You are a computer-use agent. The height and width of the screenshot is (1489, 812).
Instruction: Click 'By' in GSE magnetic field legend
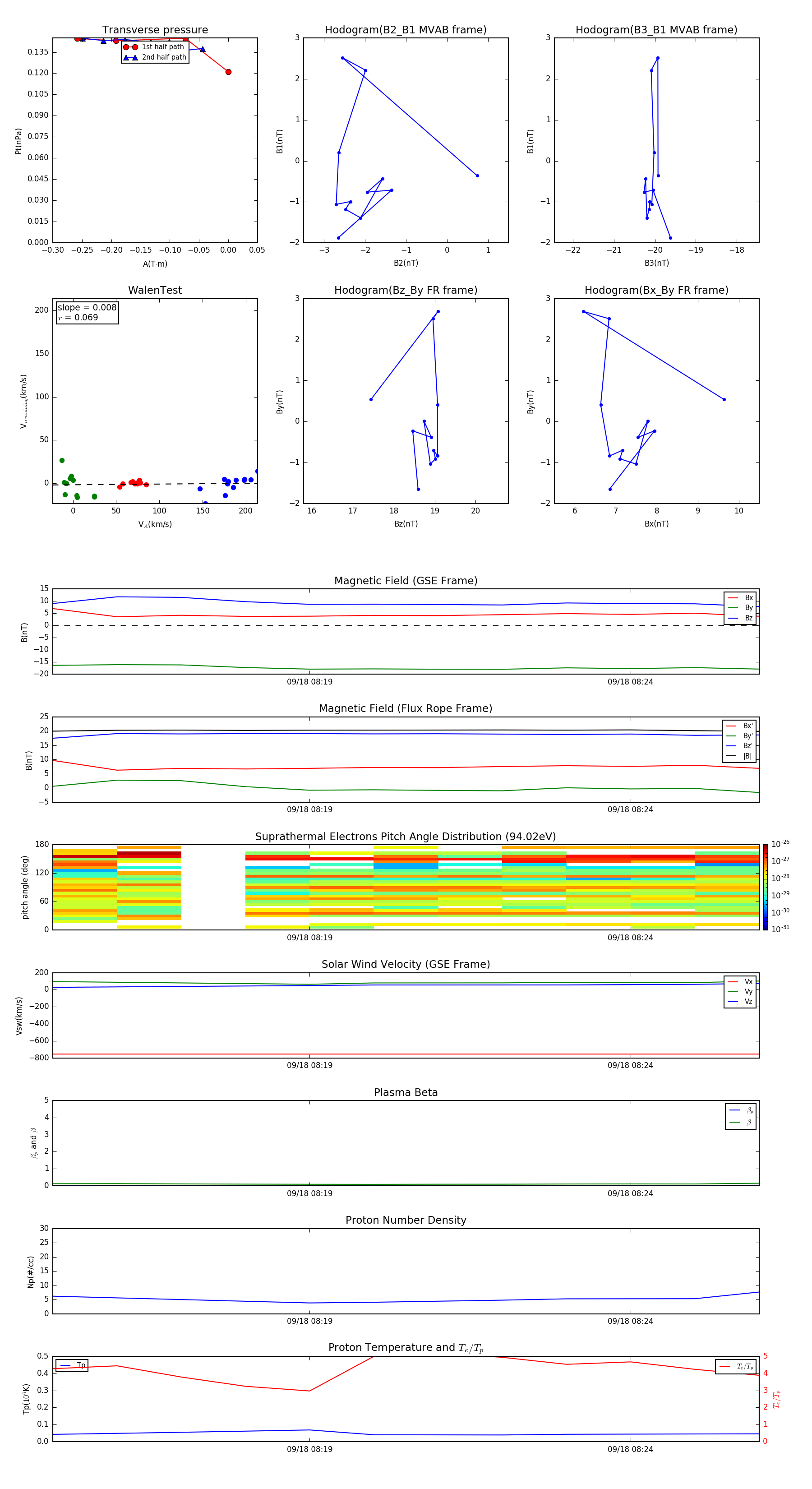pyautogui.click(x=741, y=607)
